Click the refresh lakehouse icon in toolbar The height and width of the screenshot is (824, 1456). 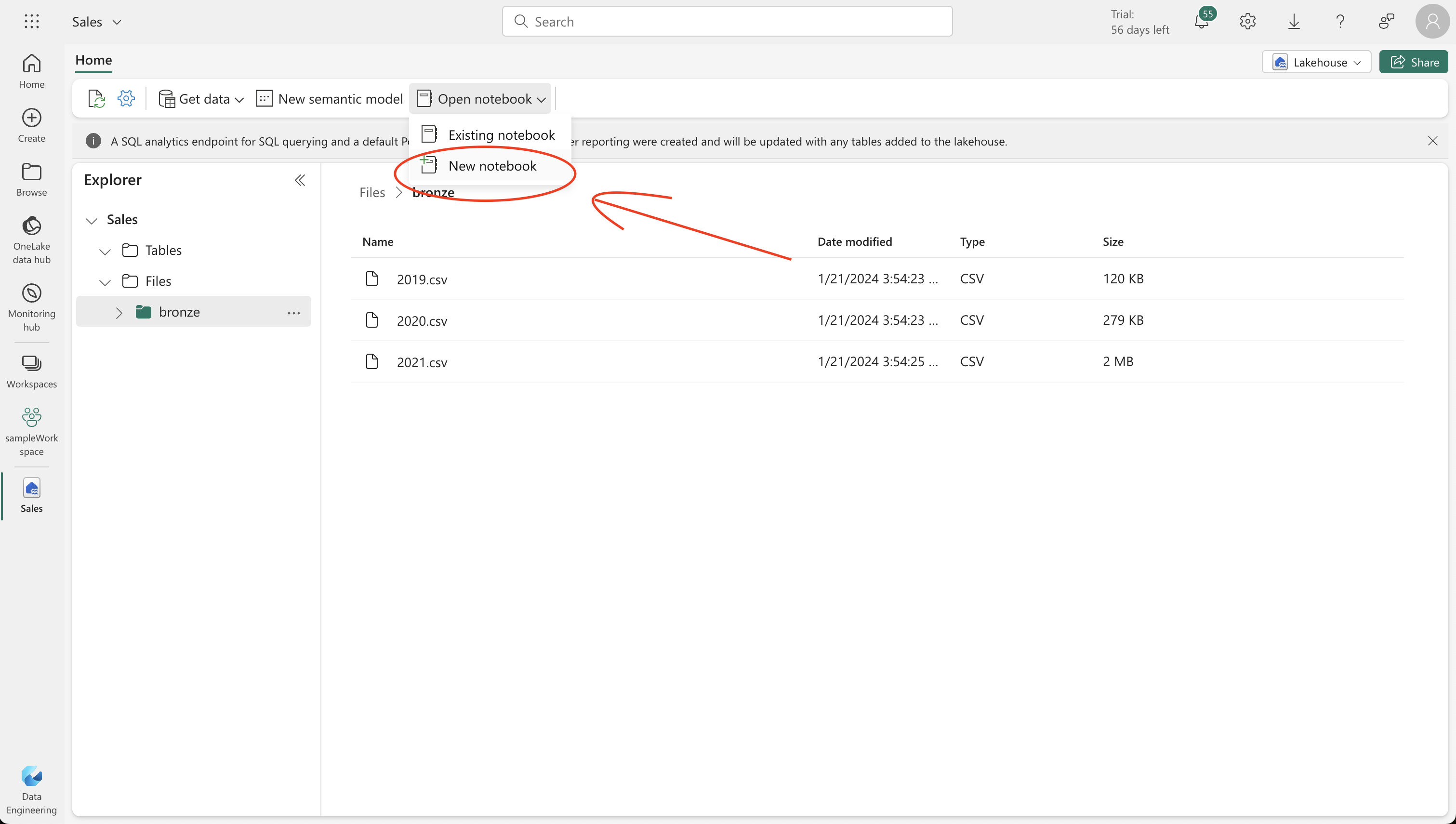[x=97, y=99]
